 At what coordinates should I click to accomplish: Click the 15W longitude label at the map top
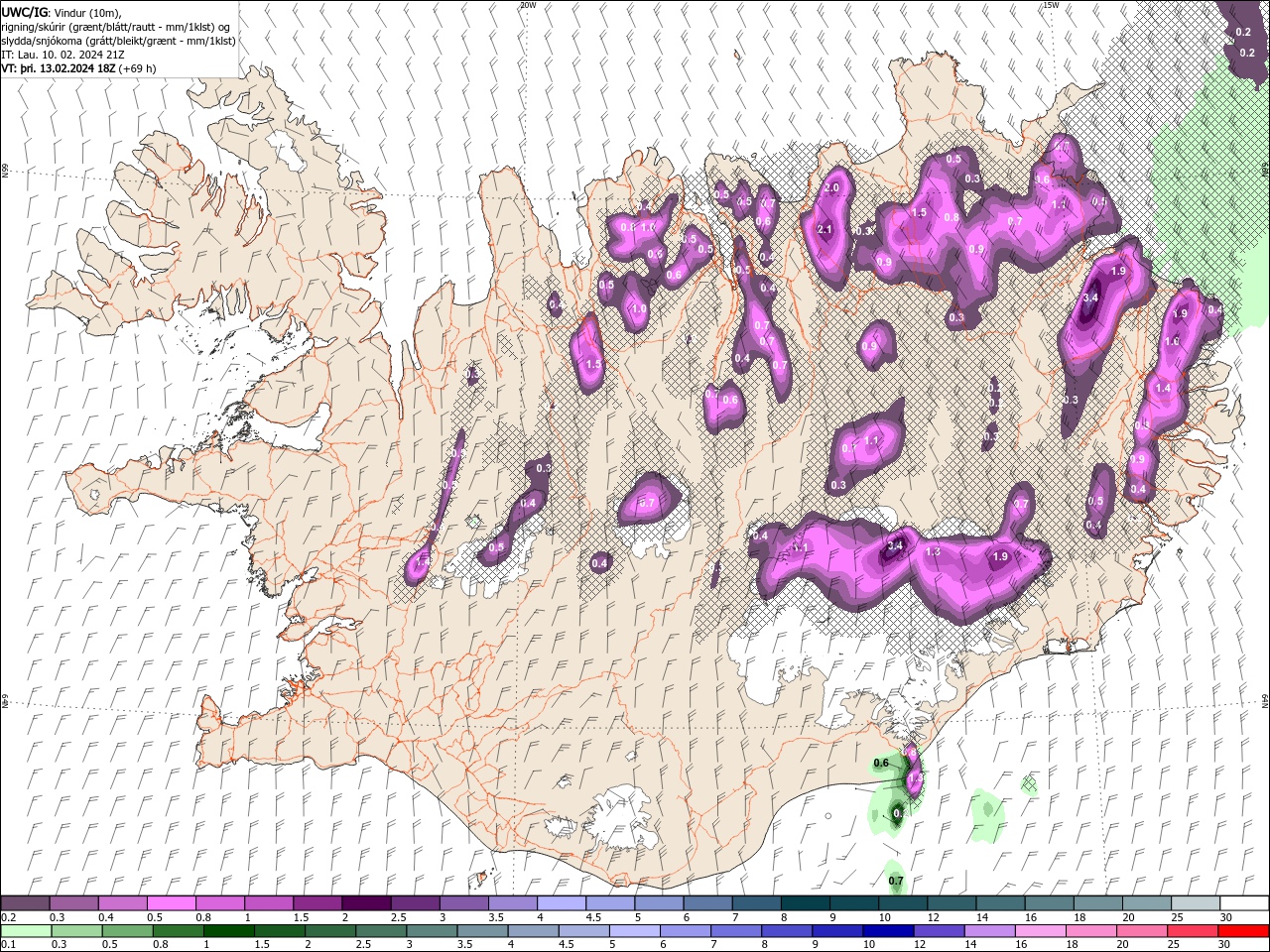(1051, 5)
